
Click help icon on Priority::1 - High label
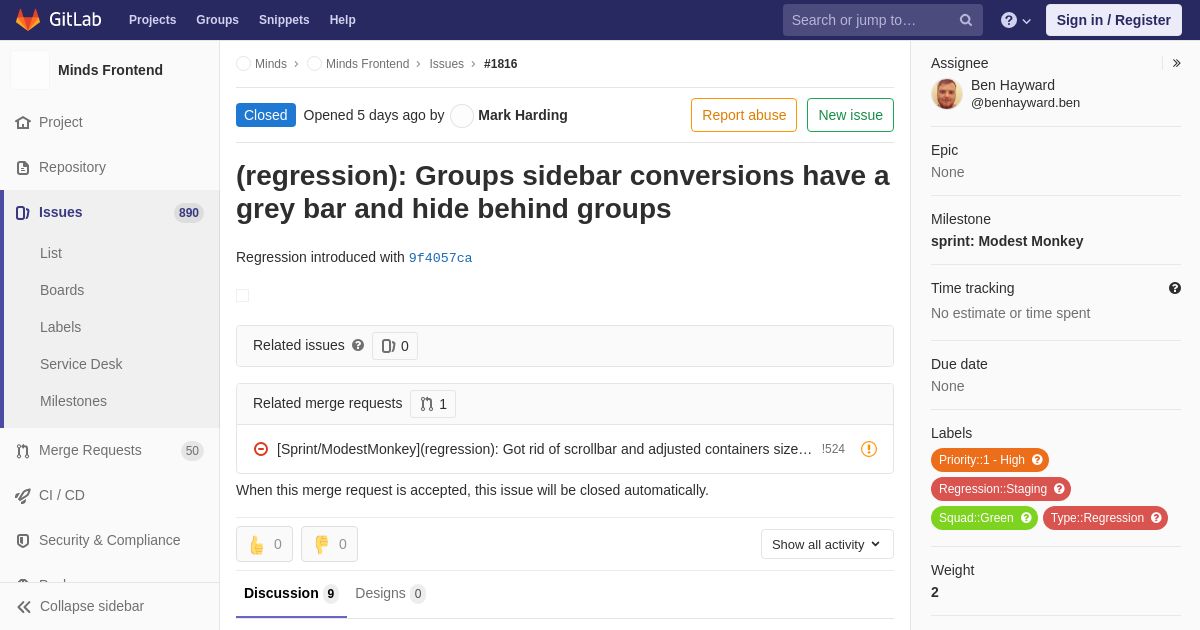[x=1037, y=460]
